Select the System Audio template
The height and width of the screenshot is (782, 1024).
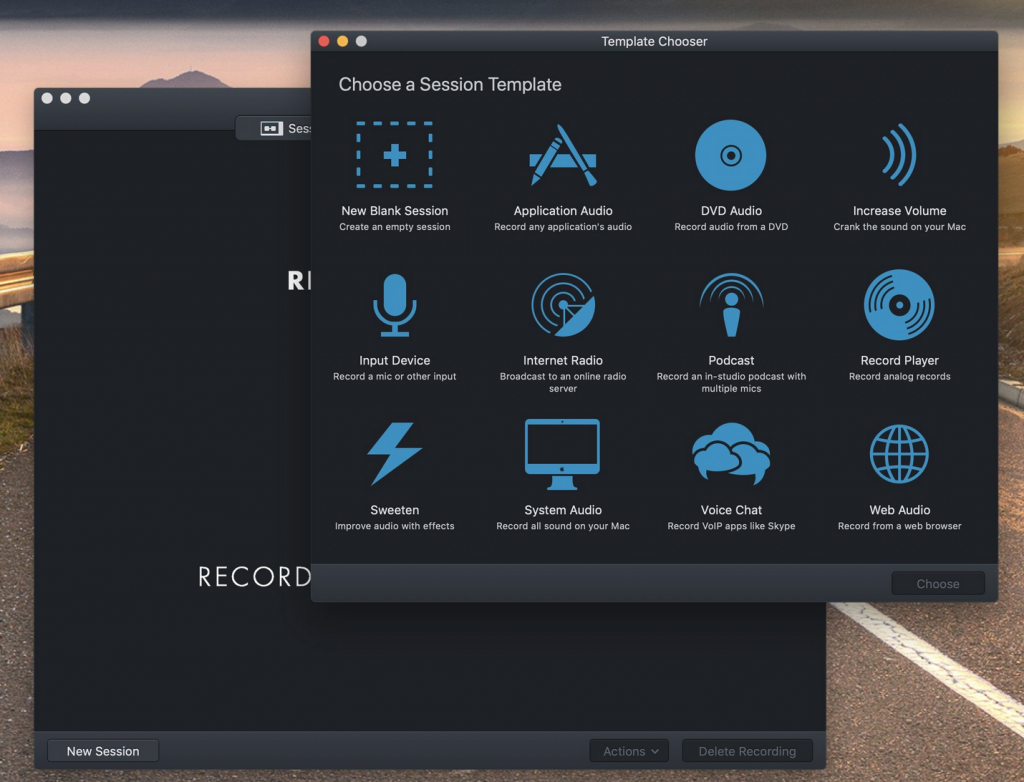pyautogui.click(x=563, y=455)
